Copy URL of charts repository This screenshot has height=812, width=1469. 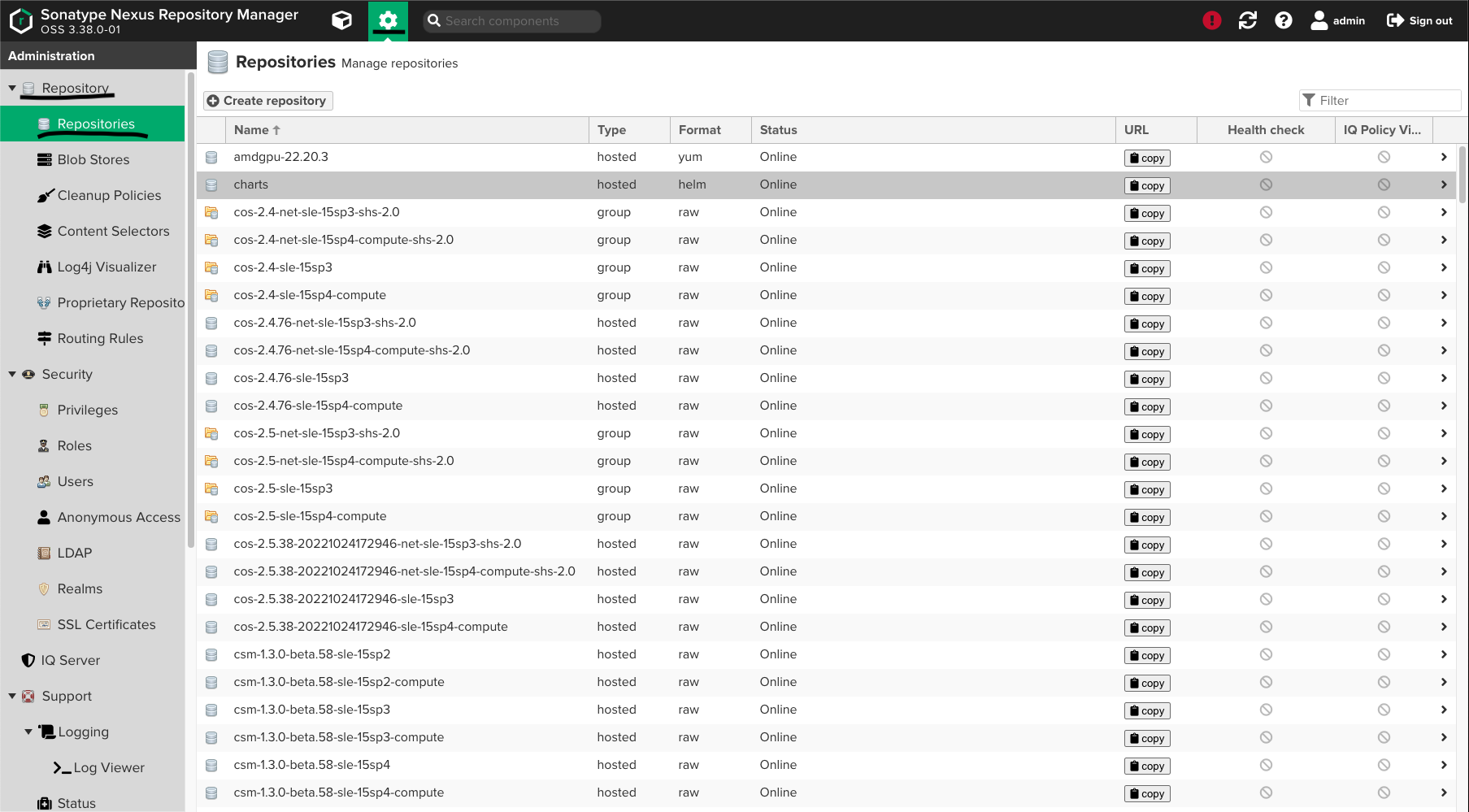tap(1147, 185)
